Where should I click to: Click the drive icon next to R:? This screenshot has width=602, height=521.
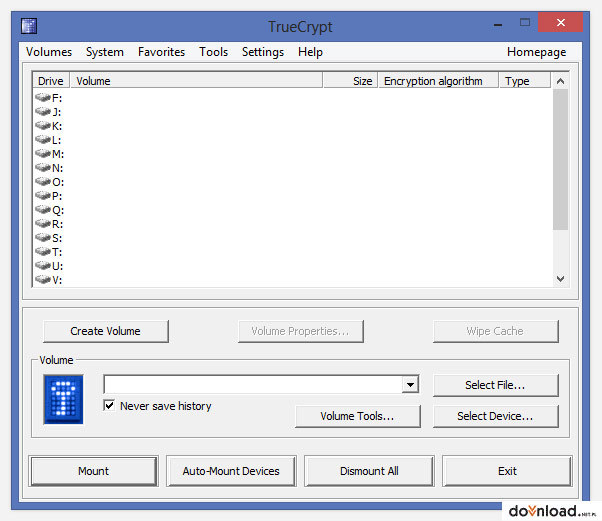(43, 223)
